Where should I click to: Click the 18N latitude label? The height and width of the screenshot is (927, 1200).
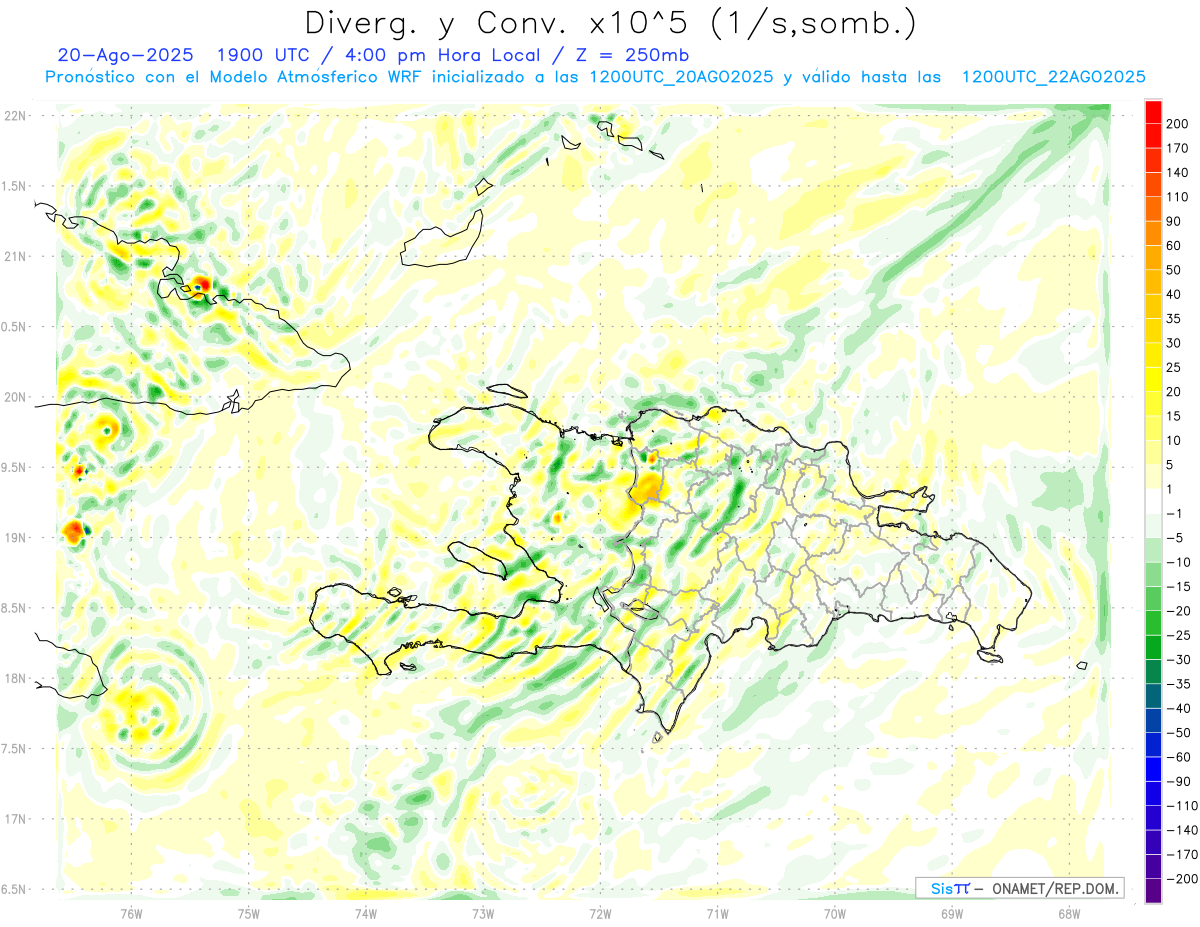(x=14, y=679)
